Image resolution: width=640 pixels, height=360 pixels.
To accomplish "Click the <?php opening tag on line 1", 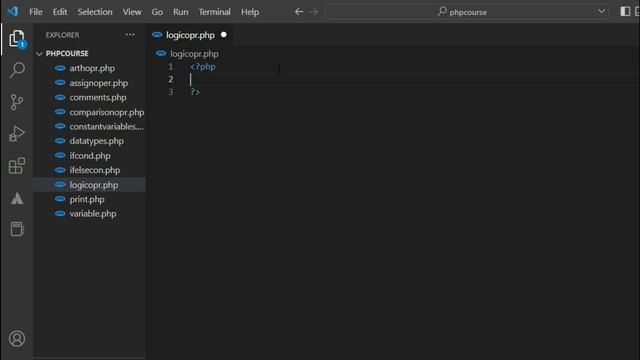I will click(x=203, y=67).
